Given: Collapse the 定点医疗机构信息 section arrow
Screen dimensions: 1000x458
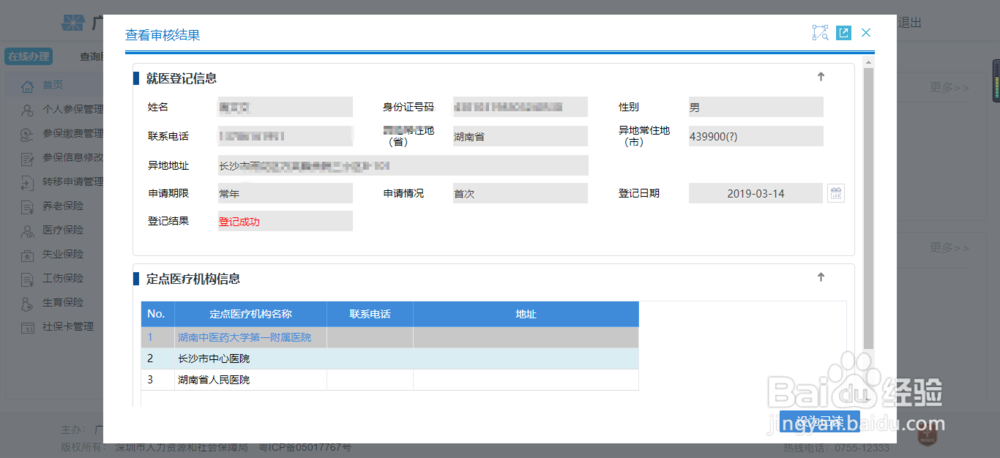Looking at the screenshot, I should tap(821, 277).
